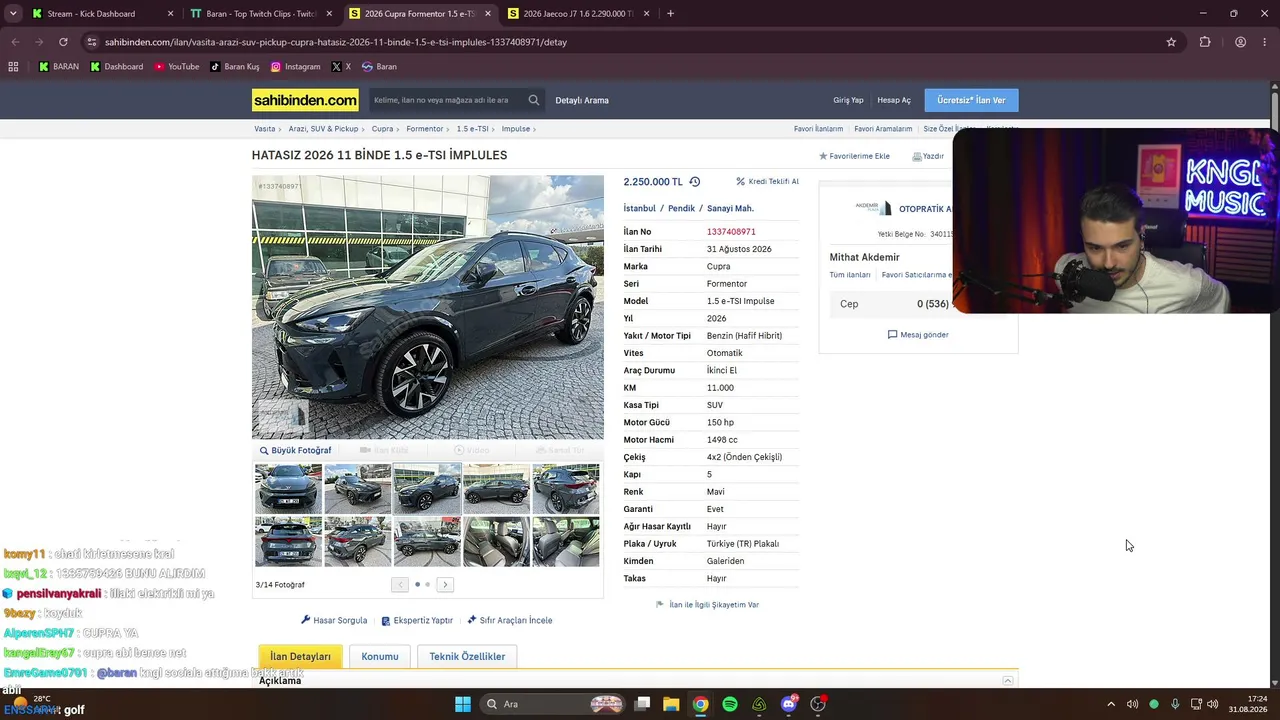Open the Vasıta breadcrumb link
The width and height of the screenshot is (1280, 720).
pyautogui.click(x=265, y=129)
